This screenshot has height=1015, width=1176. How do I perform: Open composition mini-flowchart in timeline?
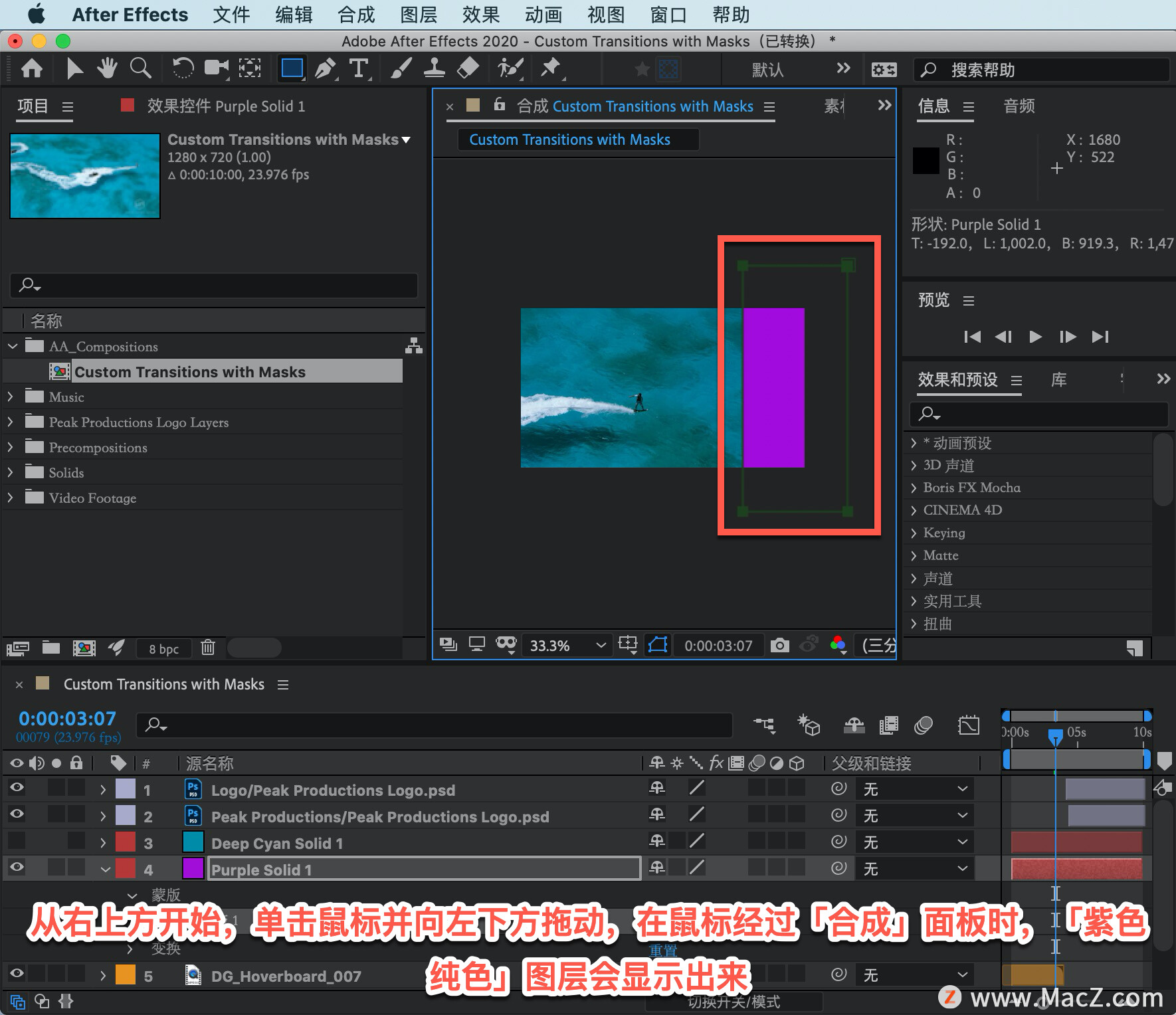click(x=764, y=725)
